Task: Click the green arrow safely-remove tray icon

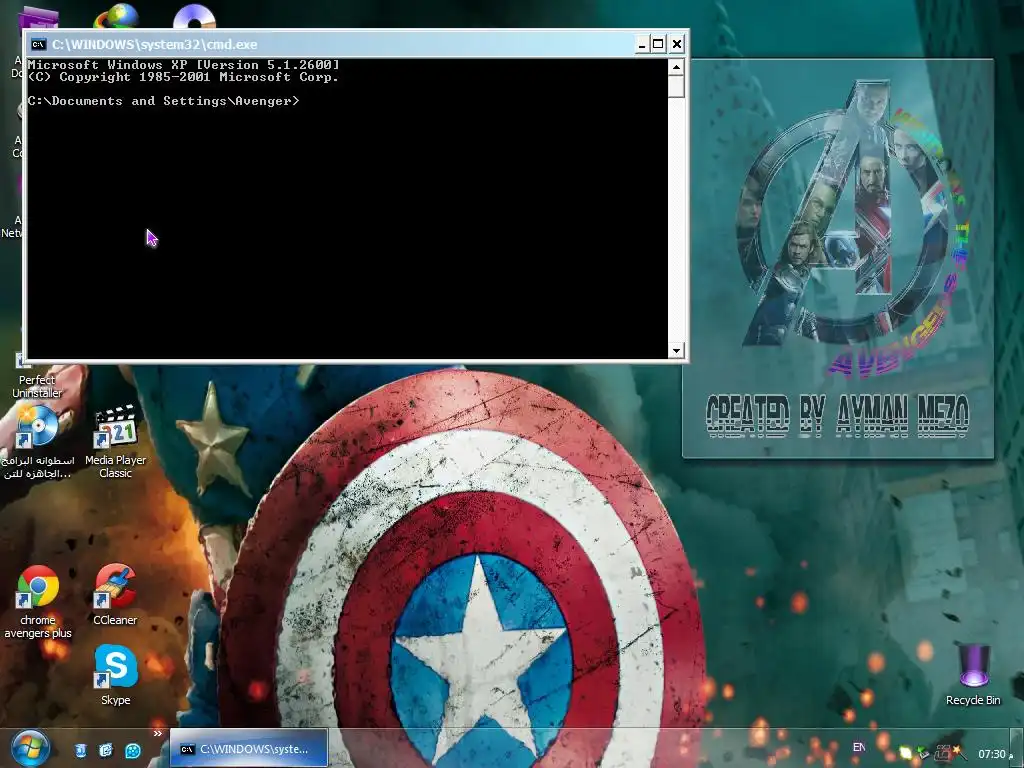Action: [922, 752]
